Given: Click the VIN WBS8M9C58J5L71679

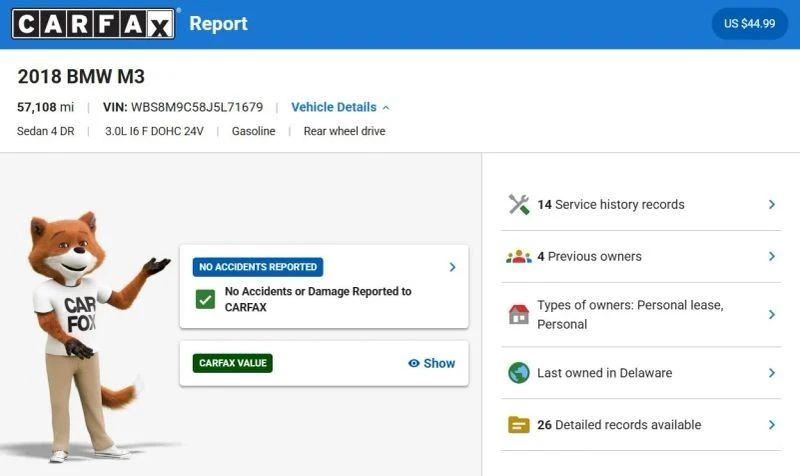Looking at the screenshot, I should tap(183, 107).
